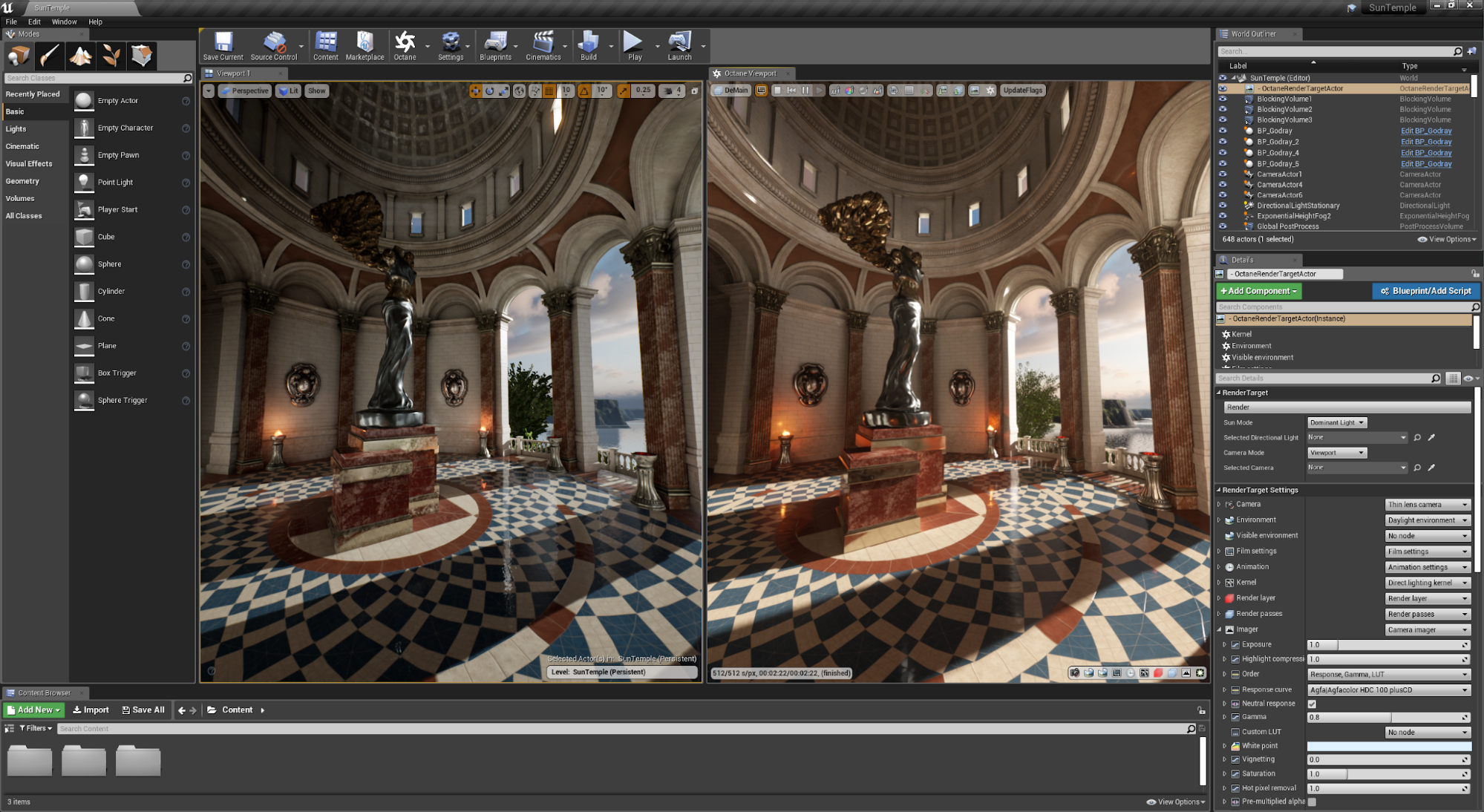Click Blueprint/Add Script button
The height and width of the screenshot is (812, 1484).
pos(1421,291)
